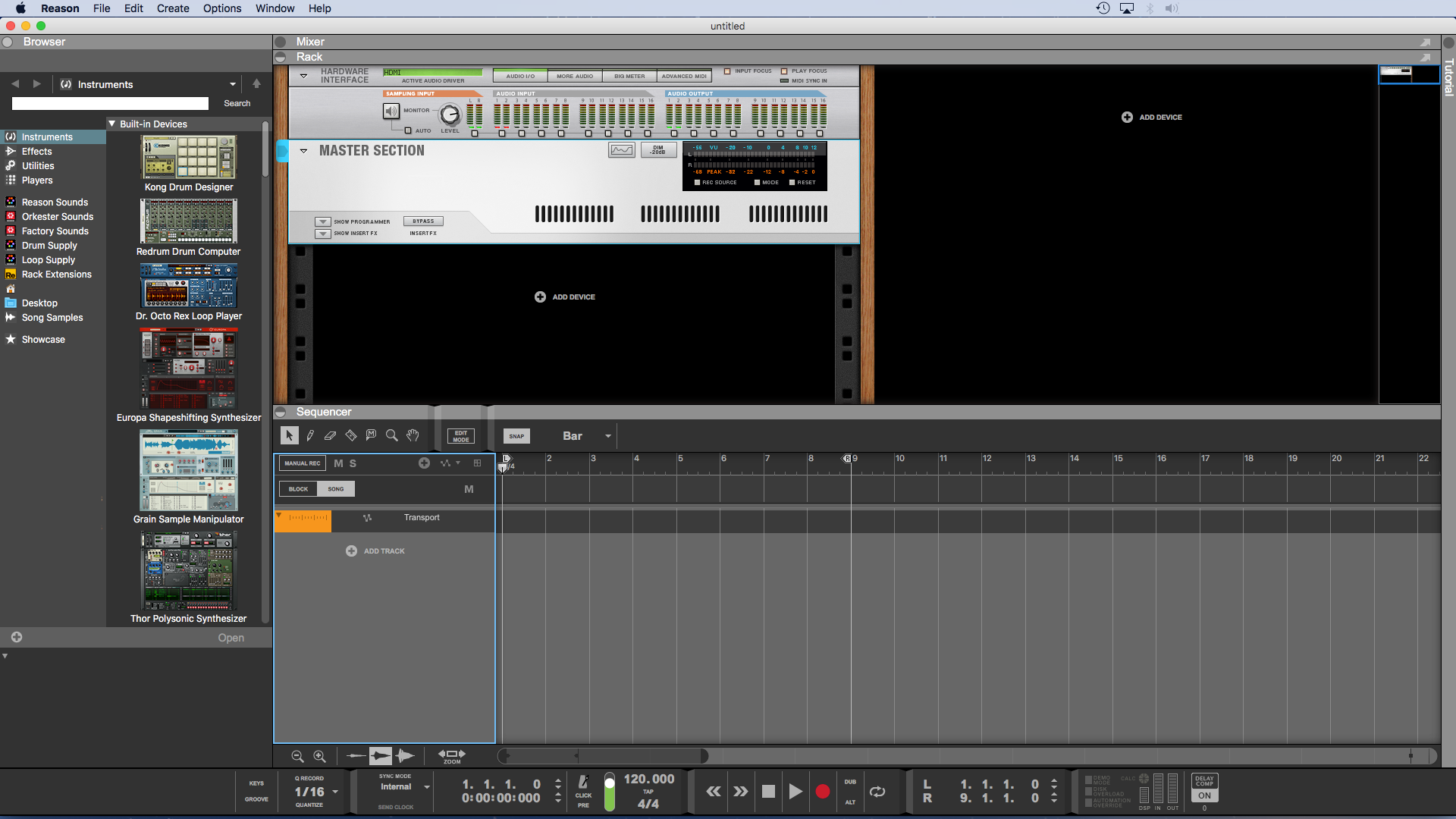Image resolution: width=1456 pixels, height=819 pixels.
Task: Expand Show Insert FX in Master Section
Action: tap(323, 234)
